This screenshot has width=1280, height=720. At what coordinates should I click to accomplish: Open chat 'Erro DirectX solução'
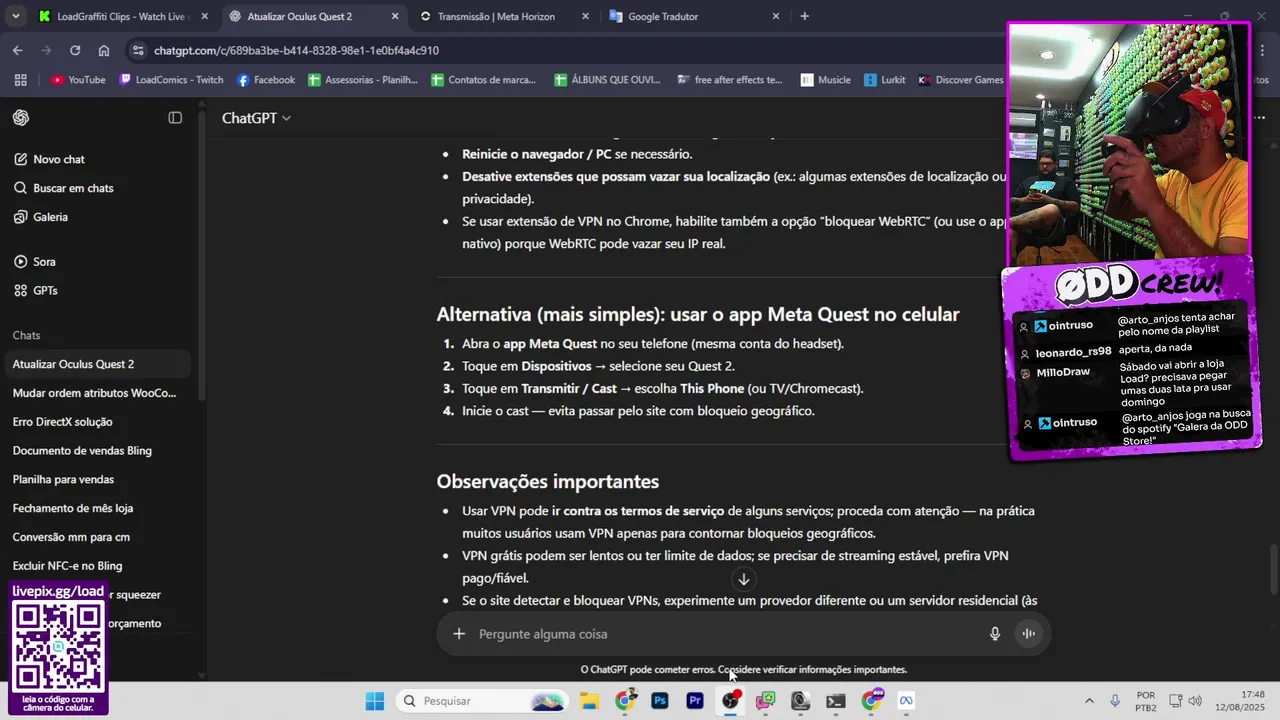[x=97, y=422]
